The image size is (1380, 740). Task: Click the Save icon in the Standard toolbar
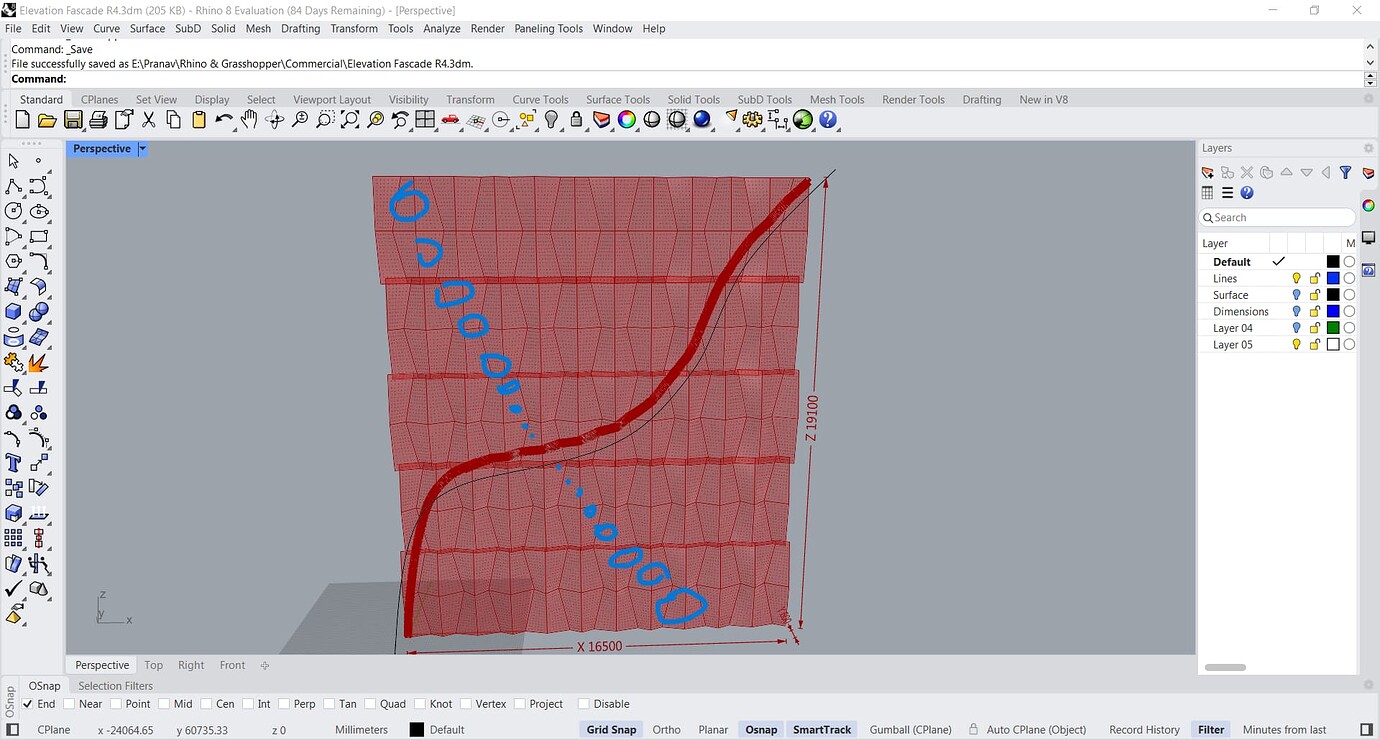(73, 119)
